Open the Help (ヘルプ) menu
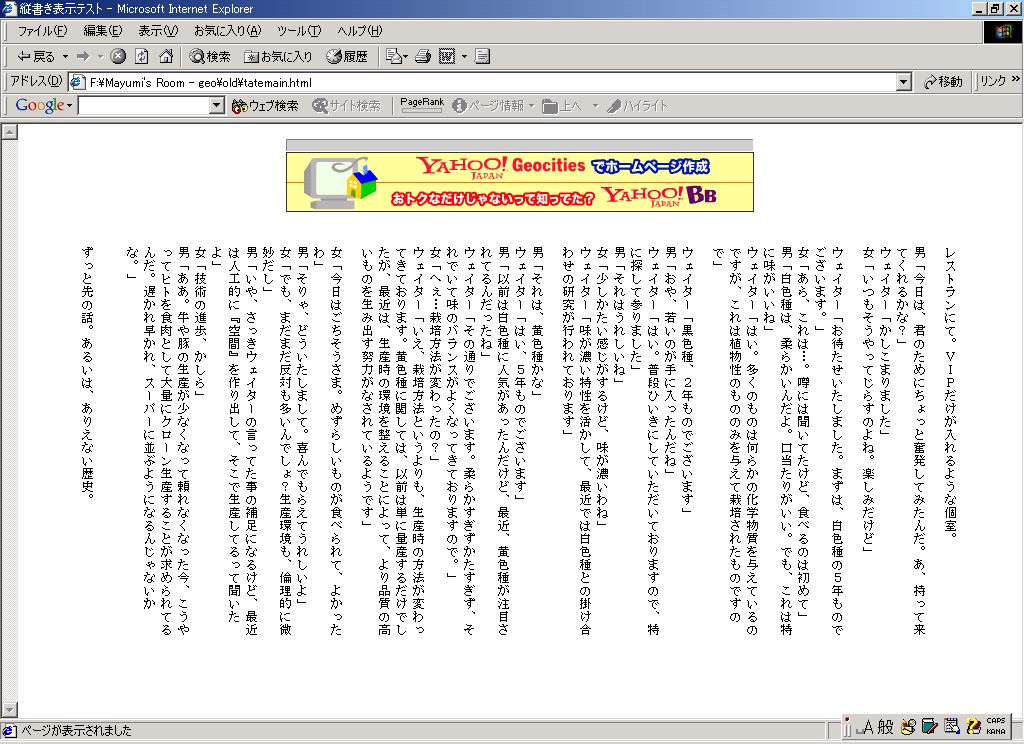This screenshot has height=744, width=1024. tap(360, 31)
